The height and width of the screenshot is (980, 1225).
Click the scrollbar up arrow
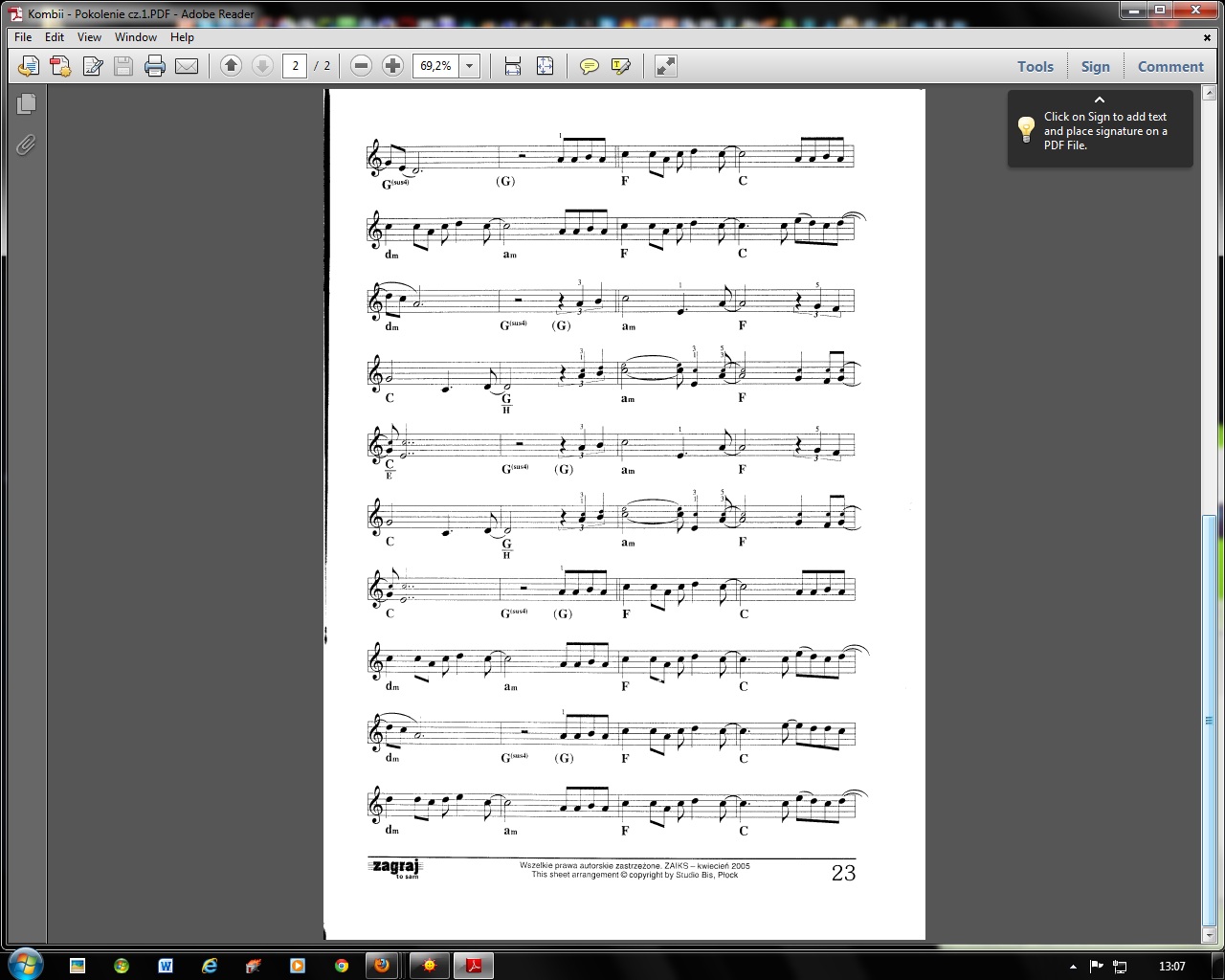click(1209, 94)
